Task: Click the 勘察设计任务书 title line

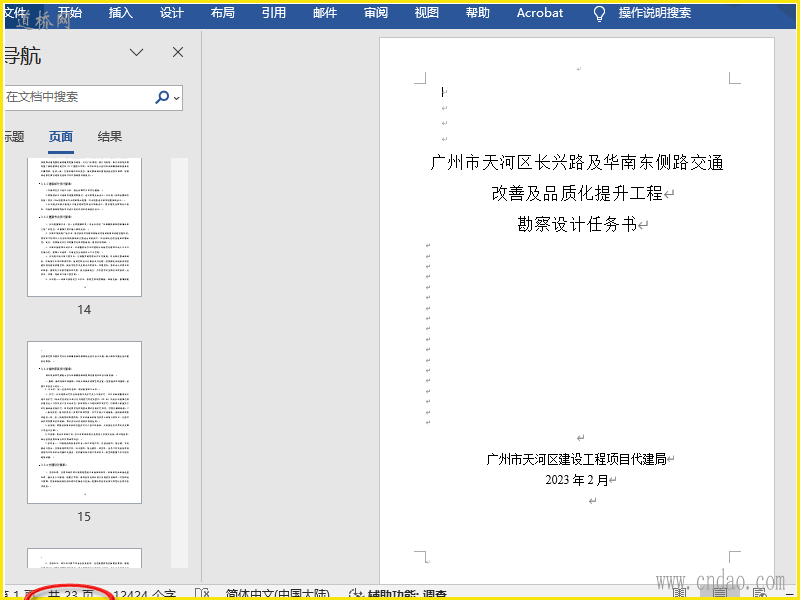Action: pos(577,224)
